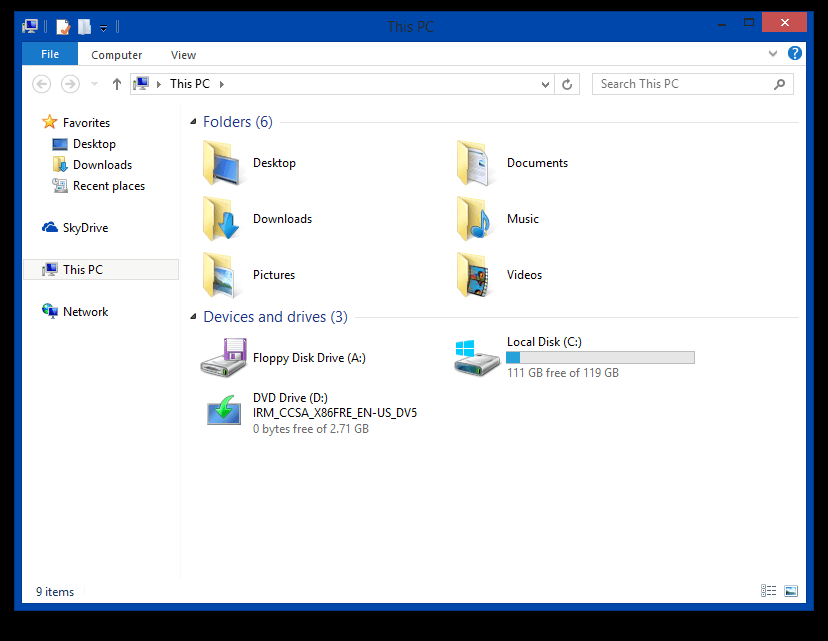Select Network in the navigation pane
Viewport: 828px width, 641px height.
[84, 311]
